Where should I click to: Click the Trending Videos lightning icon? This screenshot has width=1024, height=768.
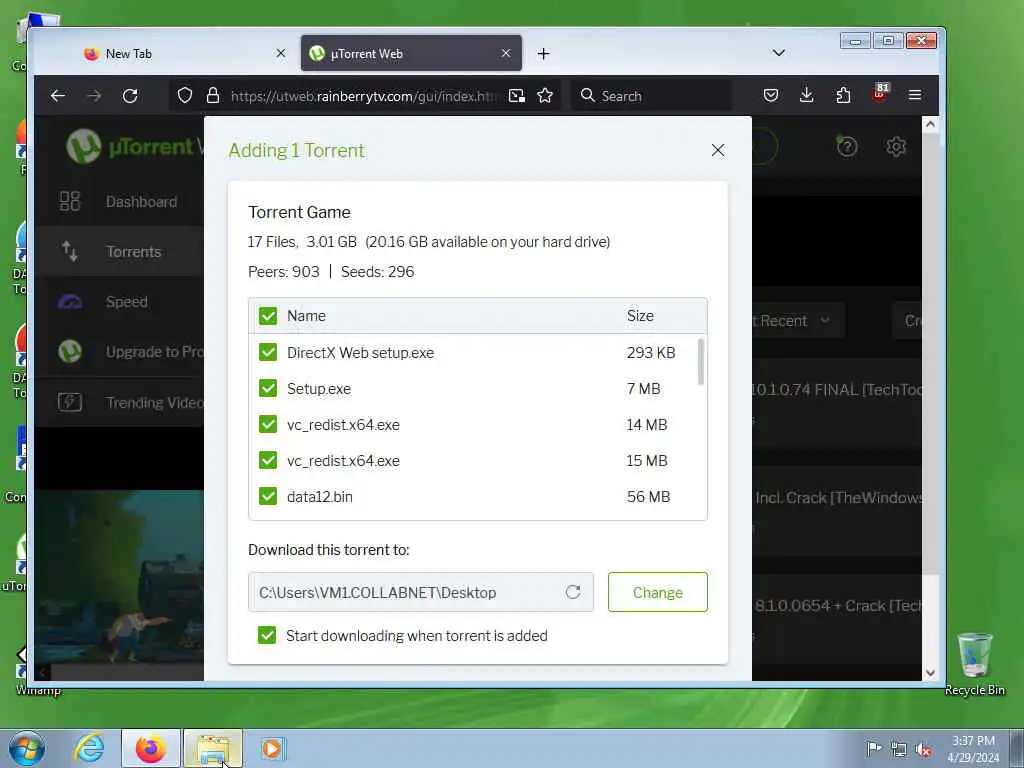pos(70,402)
